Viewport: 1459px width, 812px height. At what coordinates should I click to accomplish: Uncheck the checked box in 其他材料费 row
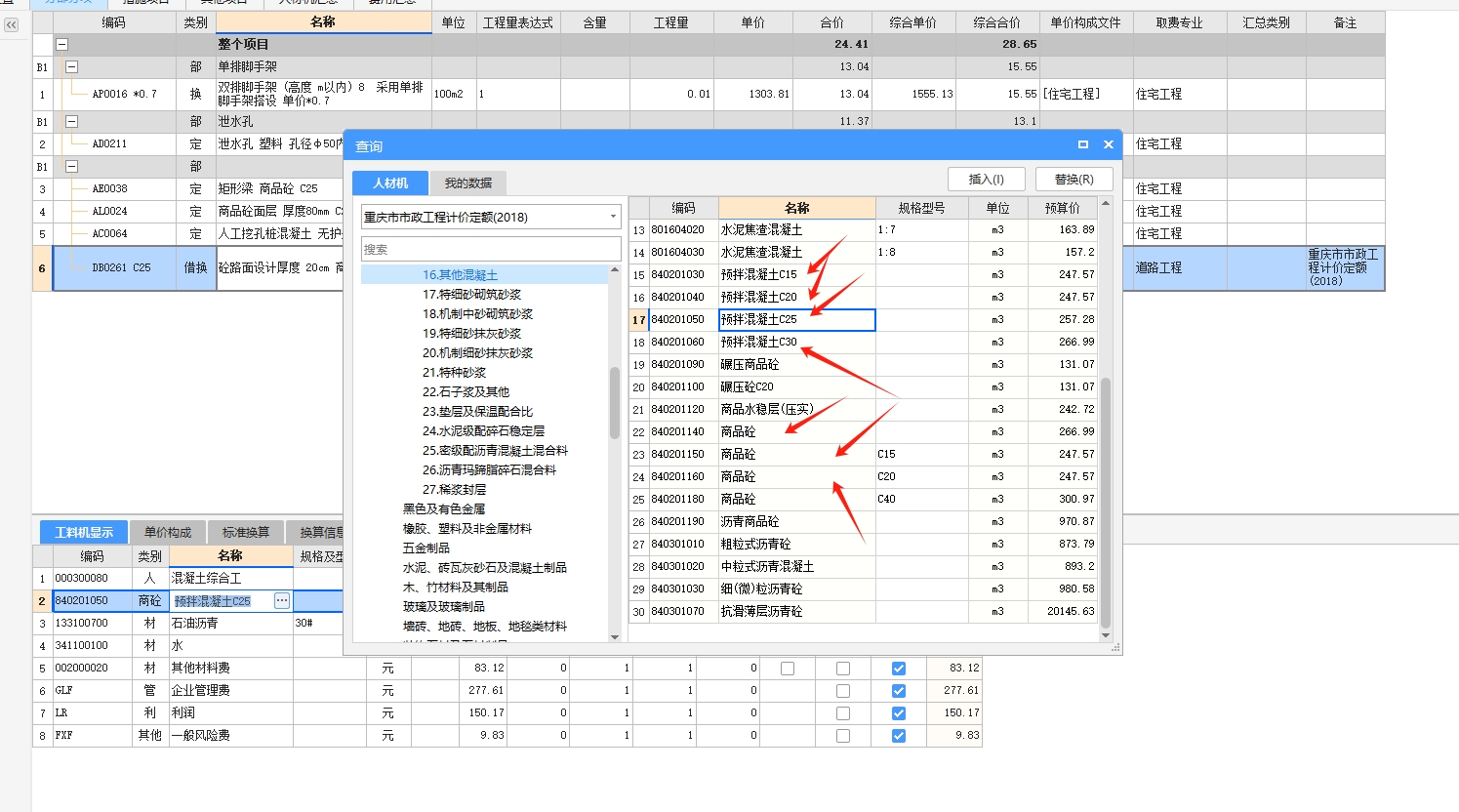(899, 669)
